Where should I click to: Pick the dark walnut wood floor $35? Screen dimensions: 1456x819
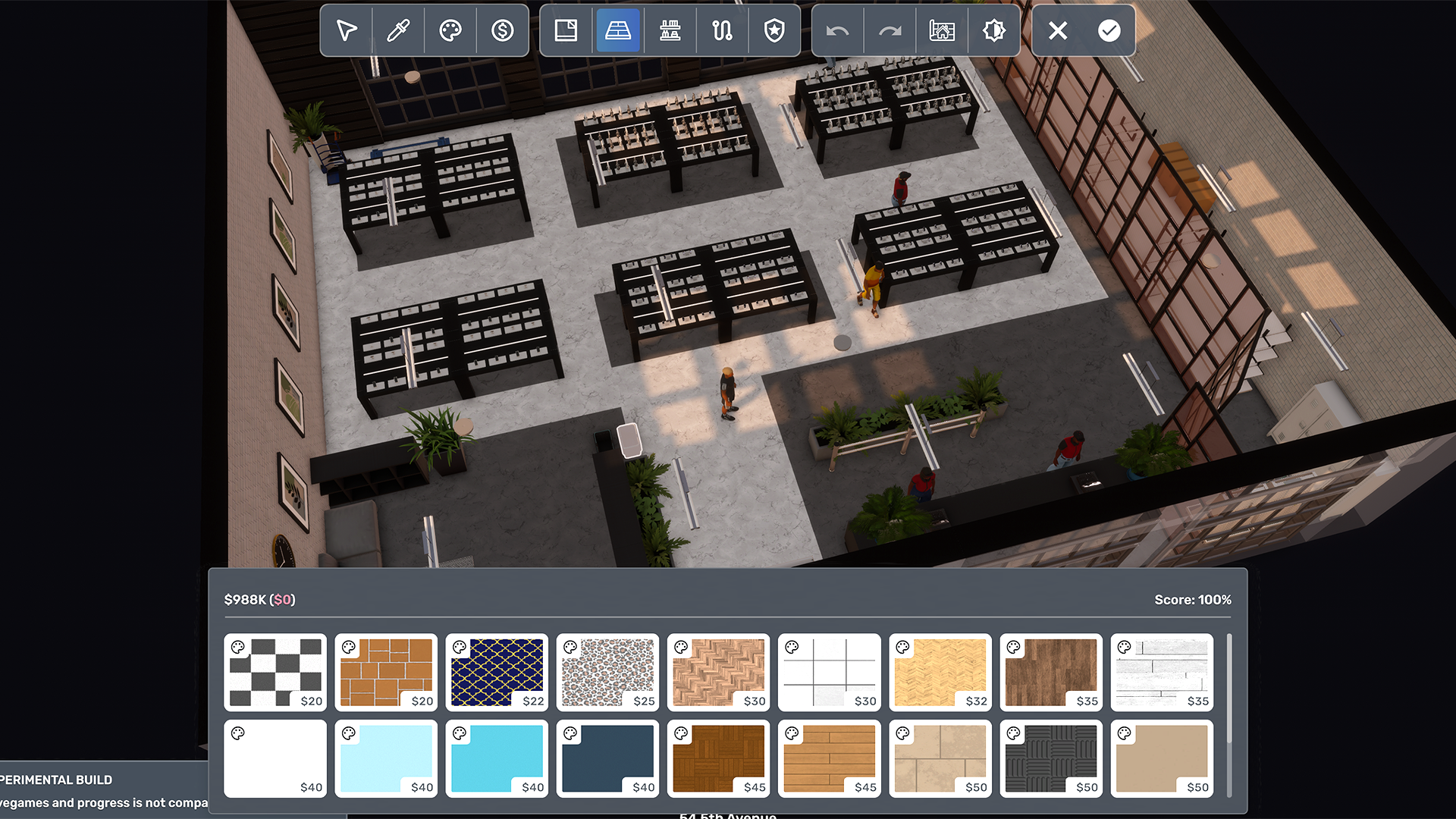pyautogui.click(x=1051, y=672)
